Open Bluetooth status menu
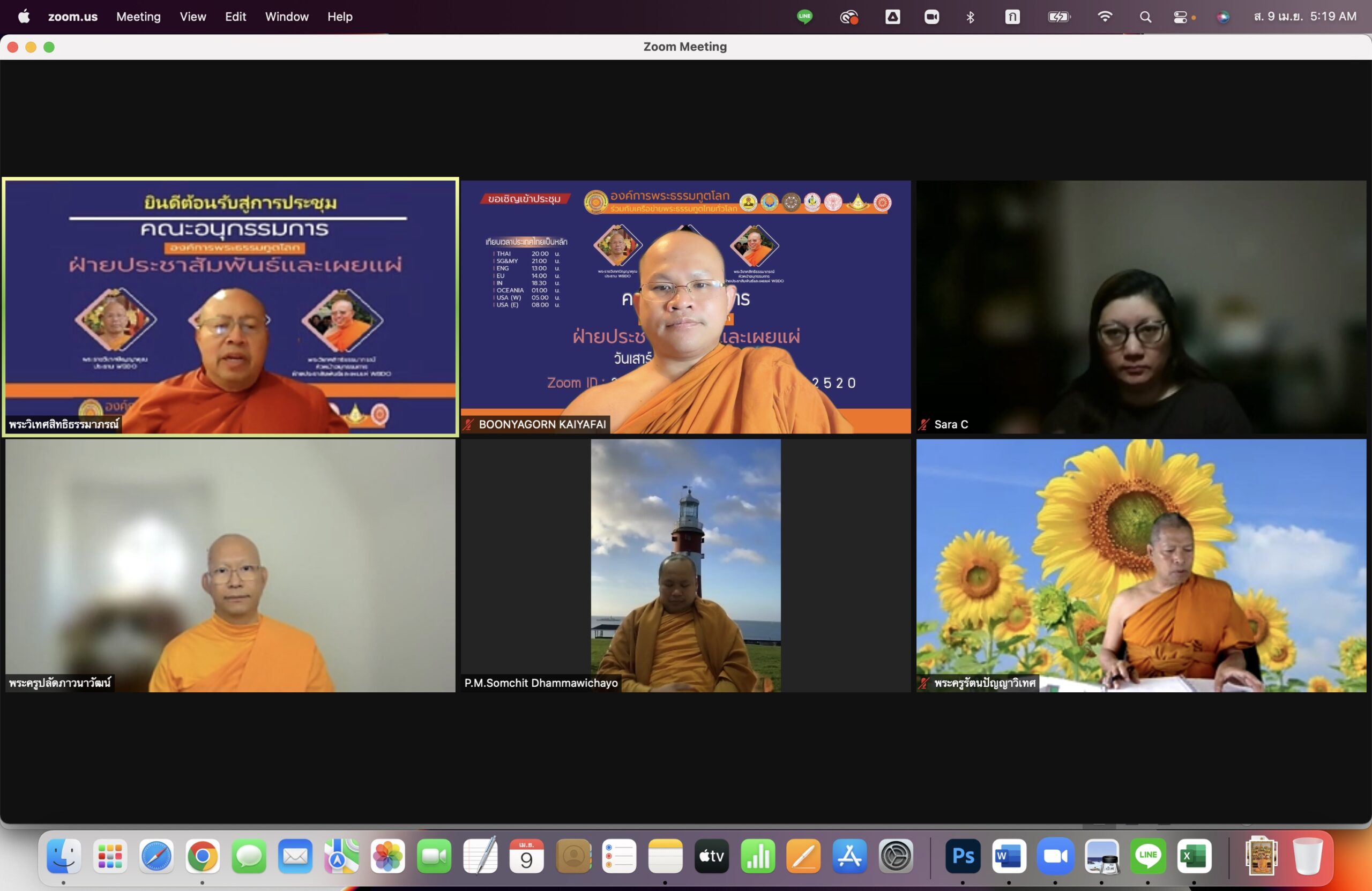Image resolution: width=1372 pixels, height=891 pixels. (970, 17)
